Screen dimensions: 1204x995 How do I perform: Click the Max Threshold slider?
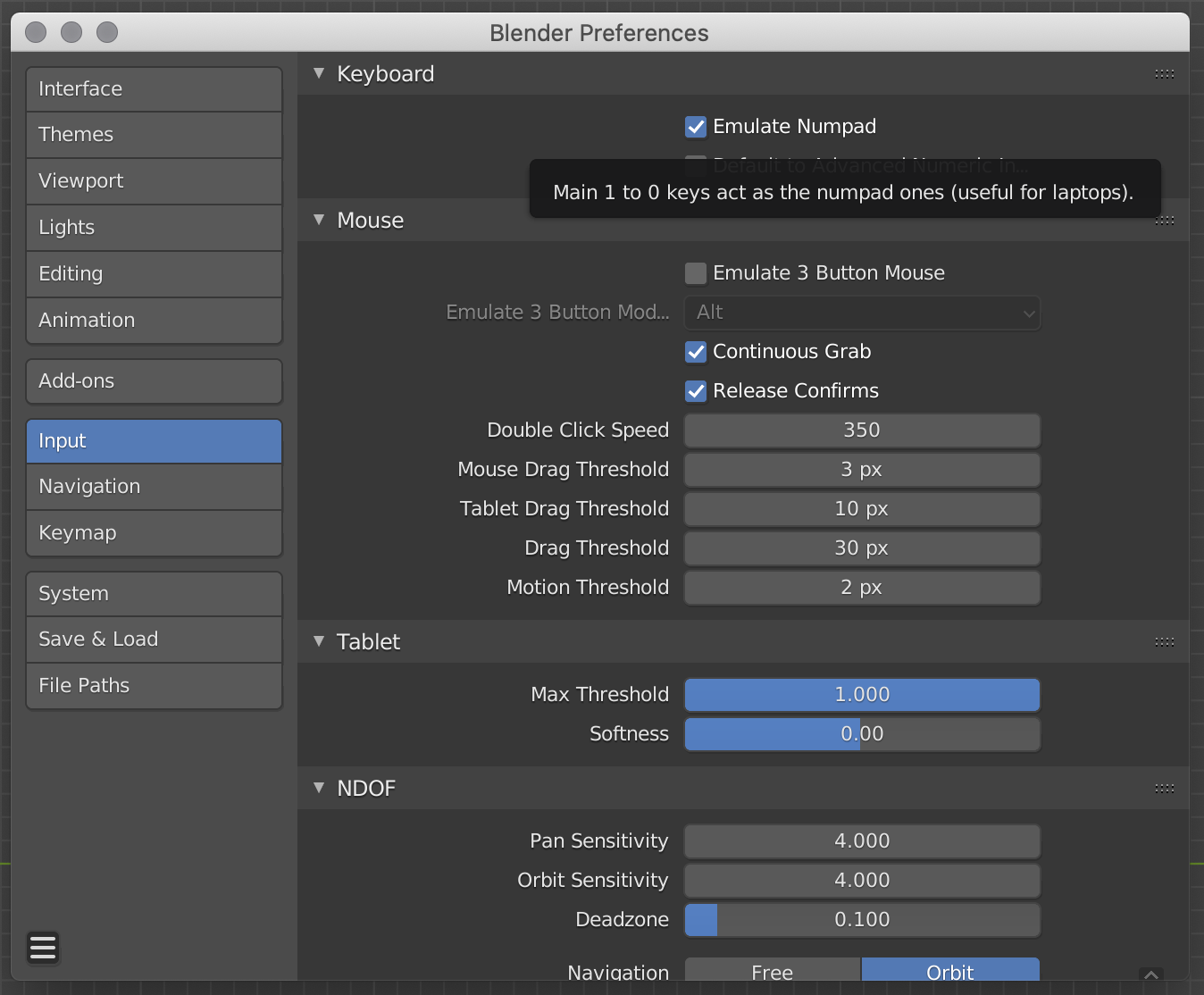862,695
